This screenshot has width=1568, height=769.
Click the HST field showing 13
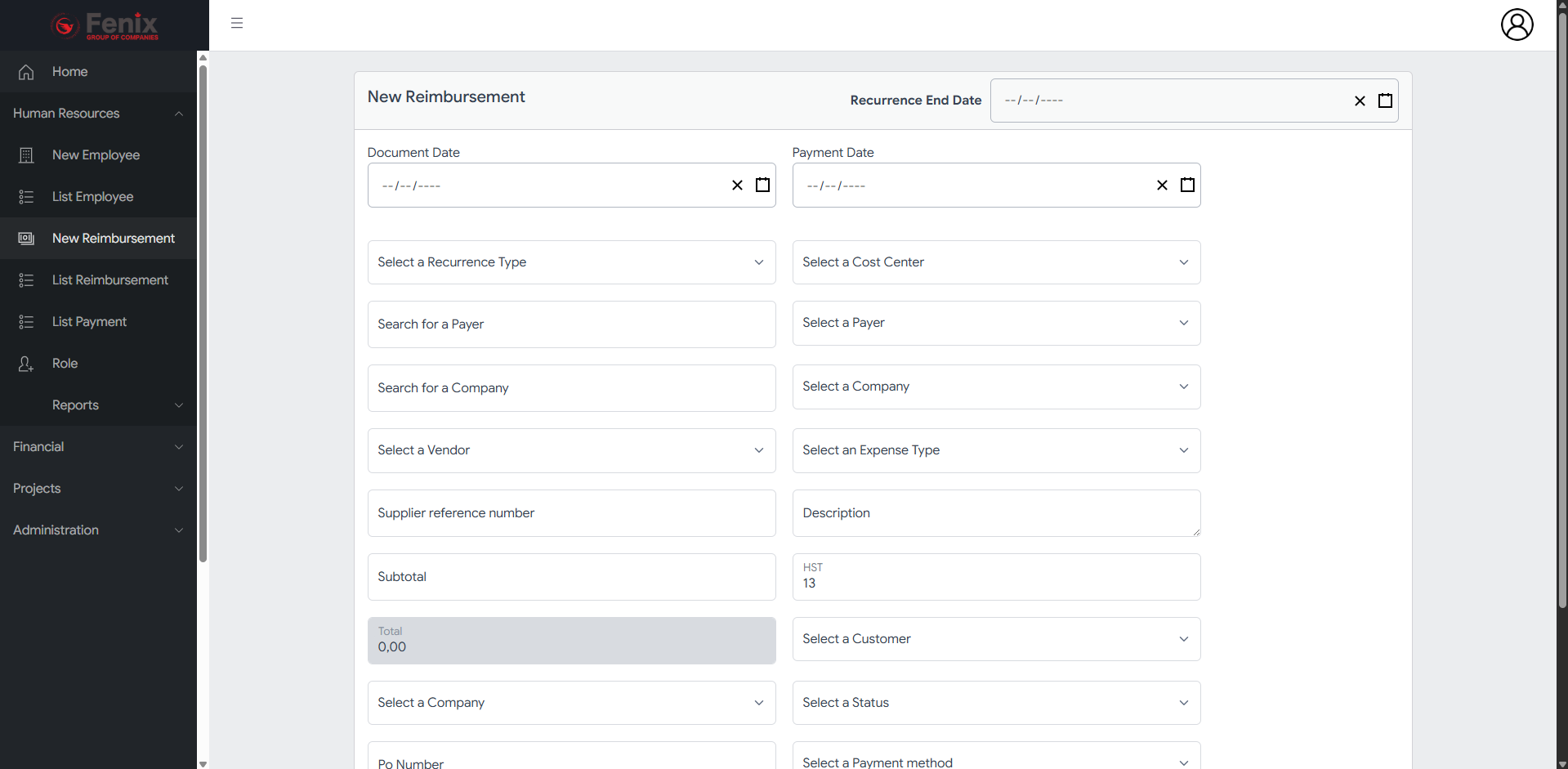coord(996,577)
